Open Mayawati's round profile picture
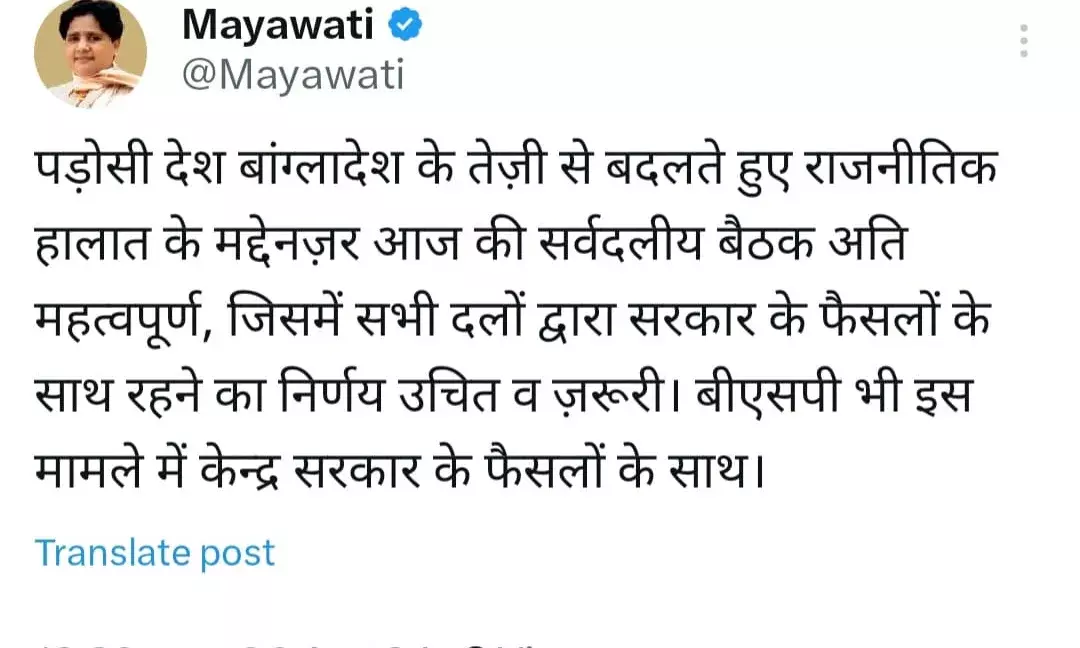This screenshot has width=1080, height=648. pos(90,52)
